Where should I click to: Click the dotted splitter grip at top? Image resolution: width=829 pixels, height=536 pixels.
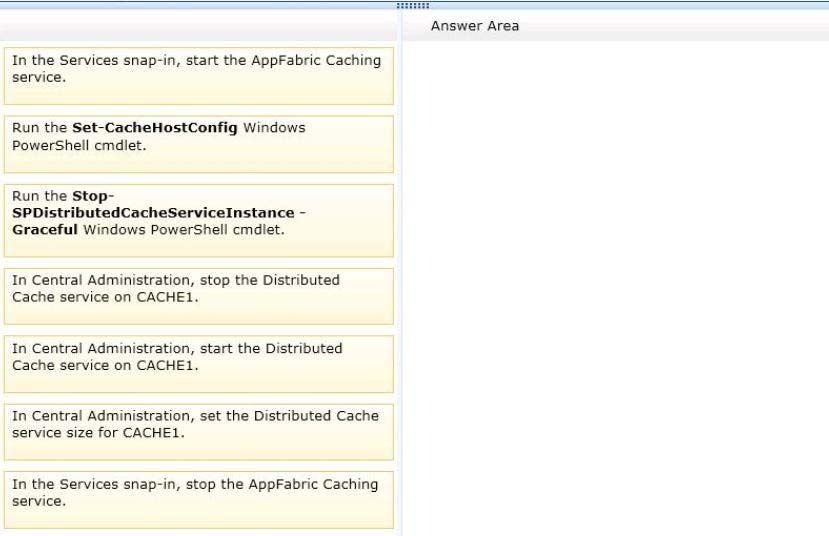pyautogui.click(x=413, y=6)
